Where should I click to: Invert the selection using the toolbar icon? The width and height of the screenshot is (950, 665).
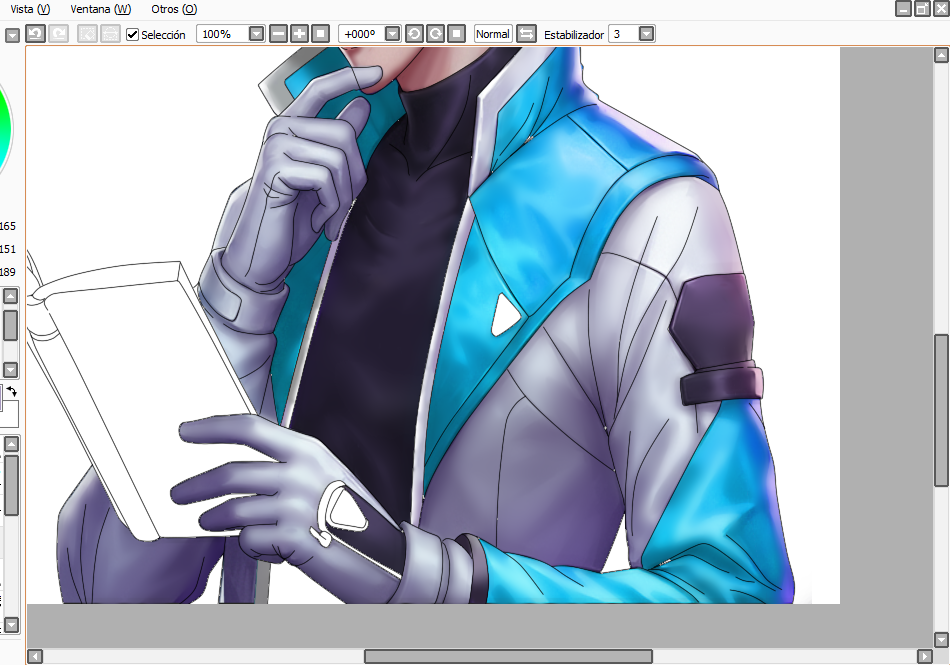coord(110,34)
